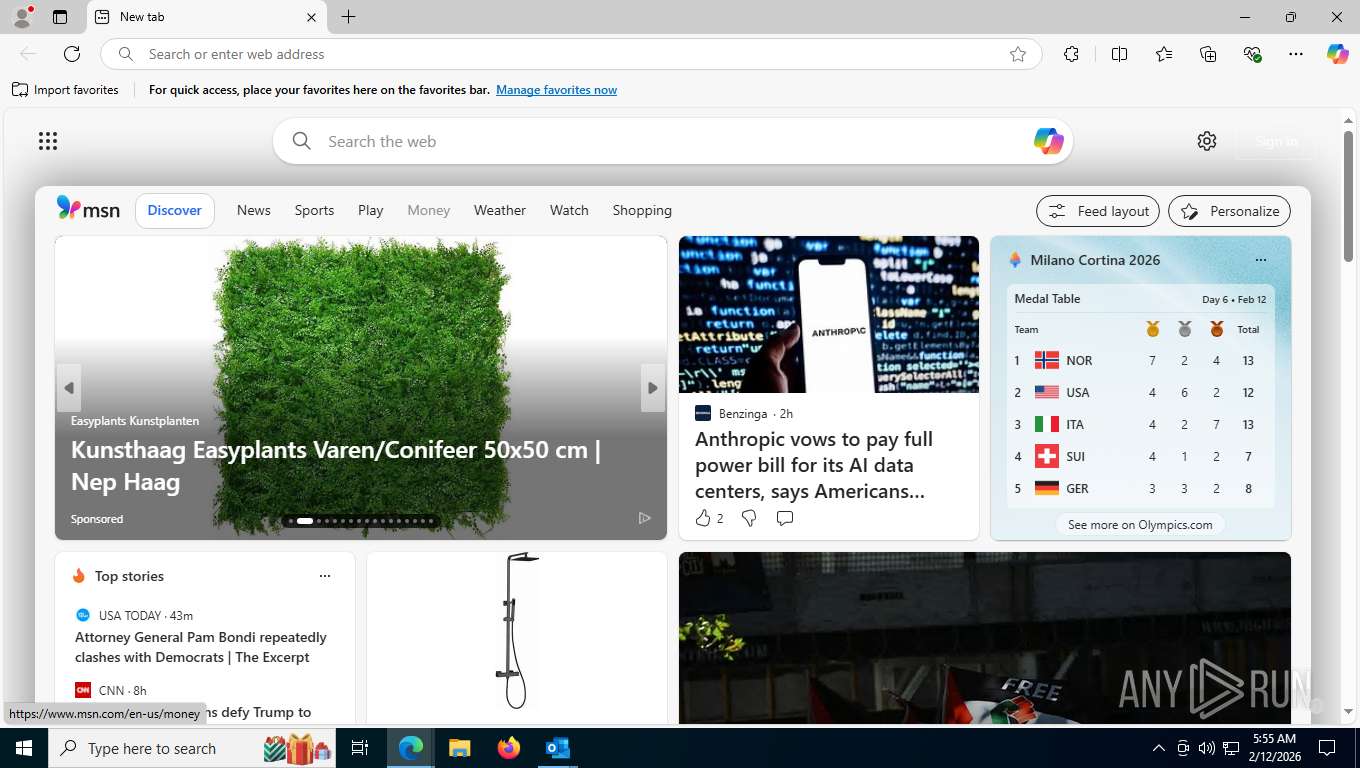The image size is (1360, 768).
Task: Switch to the Sports tab
Action: coord(314,210)
